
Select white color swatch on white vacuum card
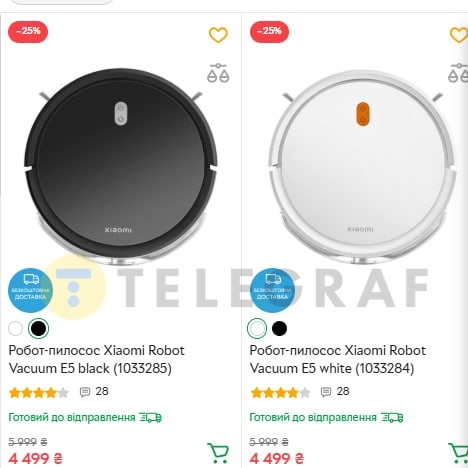tap(257, 328)
